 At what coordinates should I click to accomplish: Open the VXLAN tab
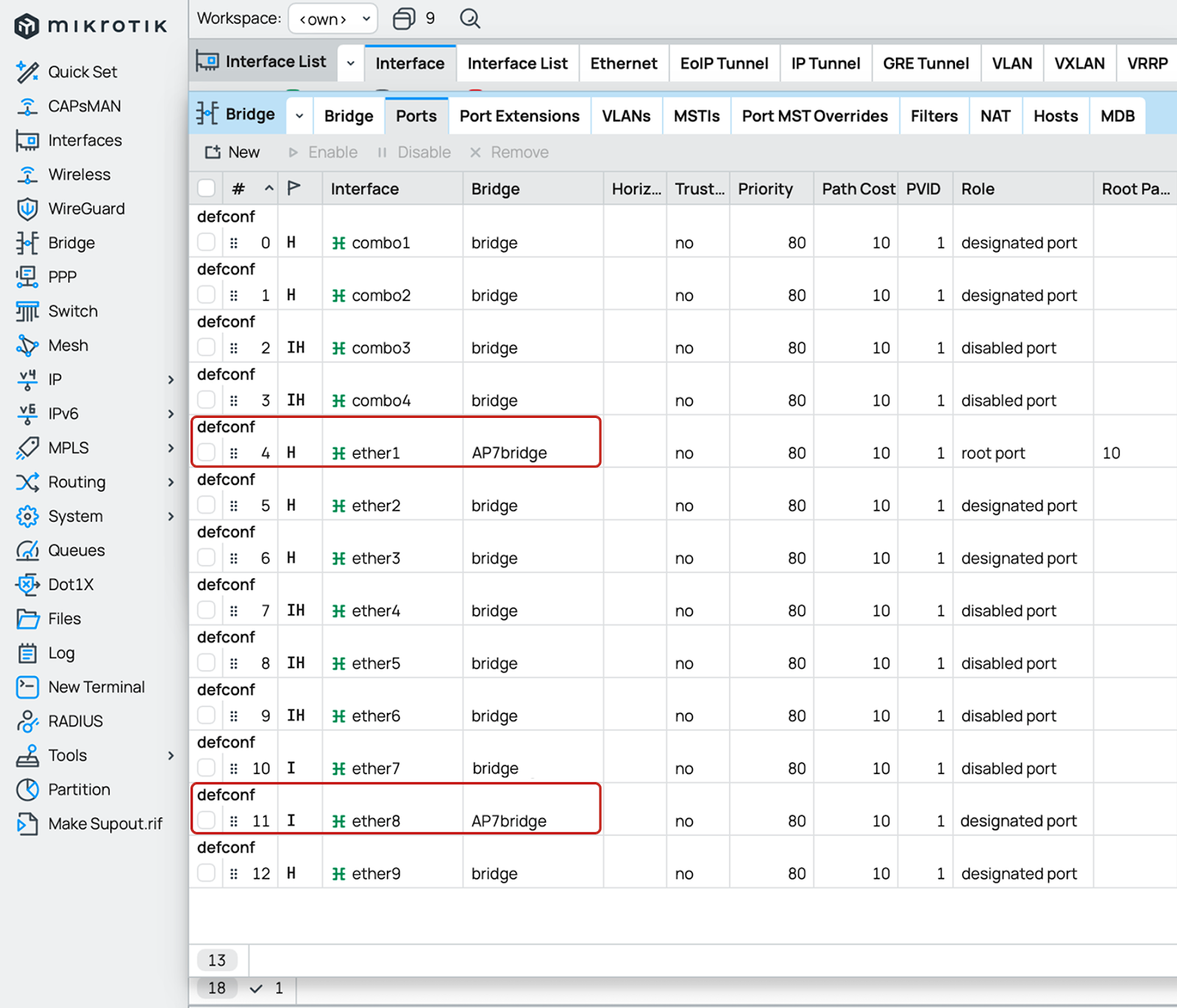pyautogui.click(x=1079, y=64)
